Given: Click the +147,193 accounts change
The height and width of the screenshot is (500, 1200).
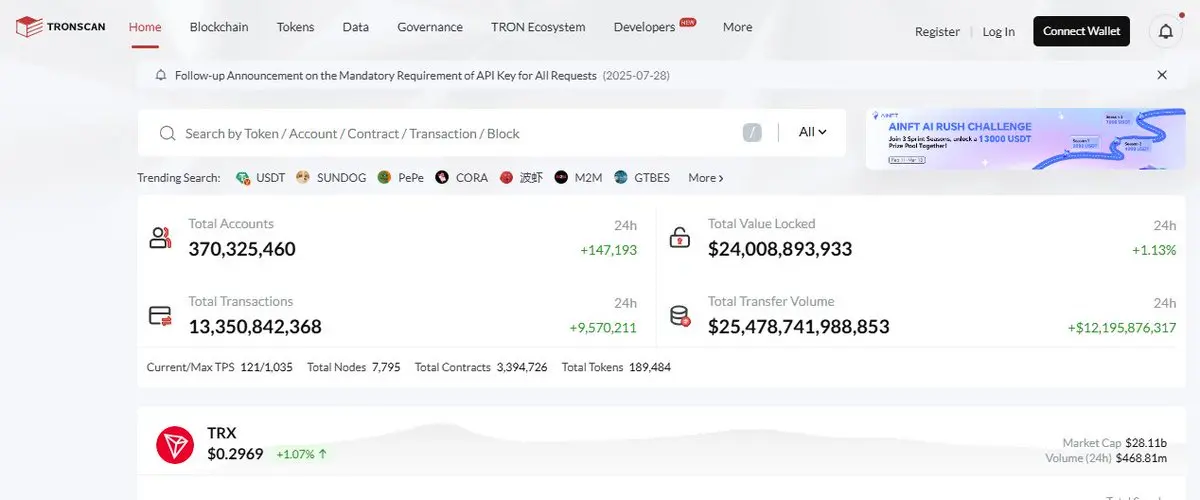Looking at the screenshot, I should click(608, 250).
